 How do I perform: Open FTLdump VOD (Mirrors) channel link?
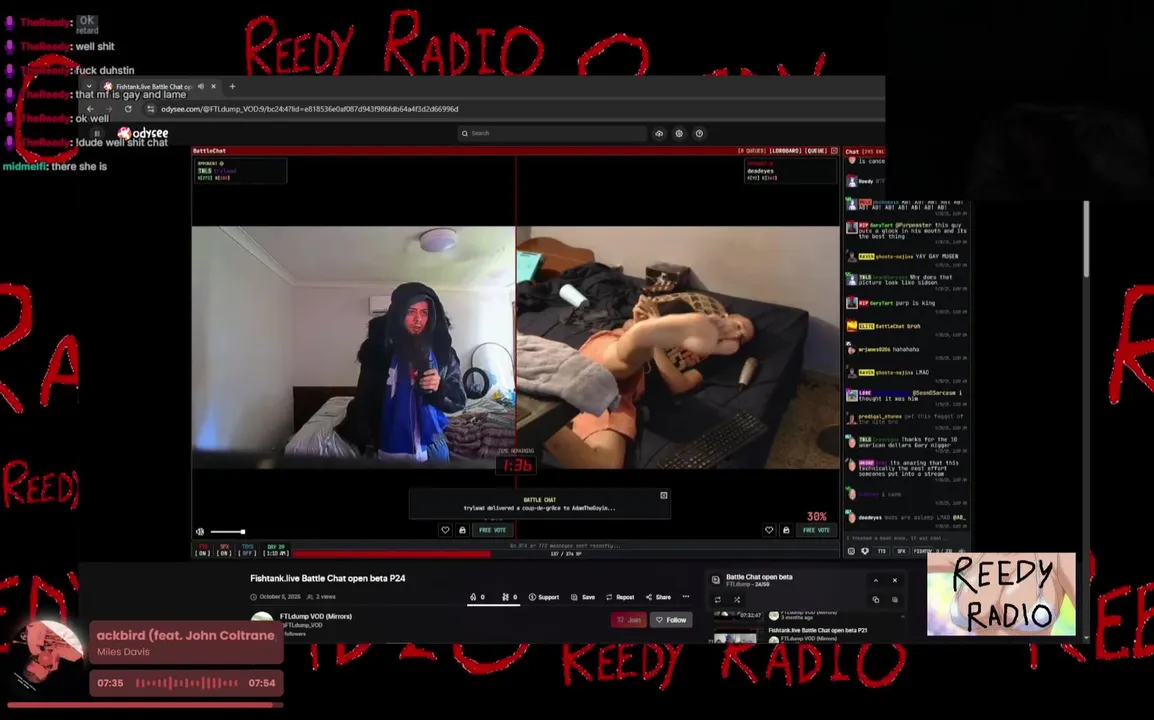click(x=316, y=616)
